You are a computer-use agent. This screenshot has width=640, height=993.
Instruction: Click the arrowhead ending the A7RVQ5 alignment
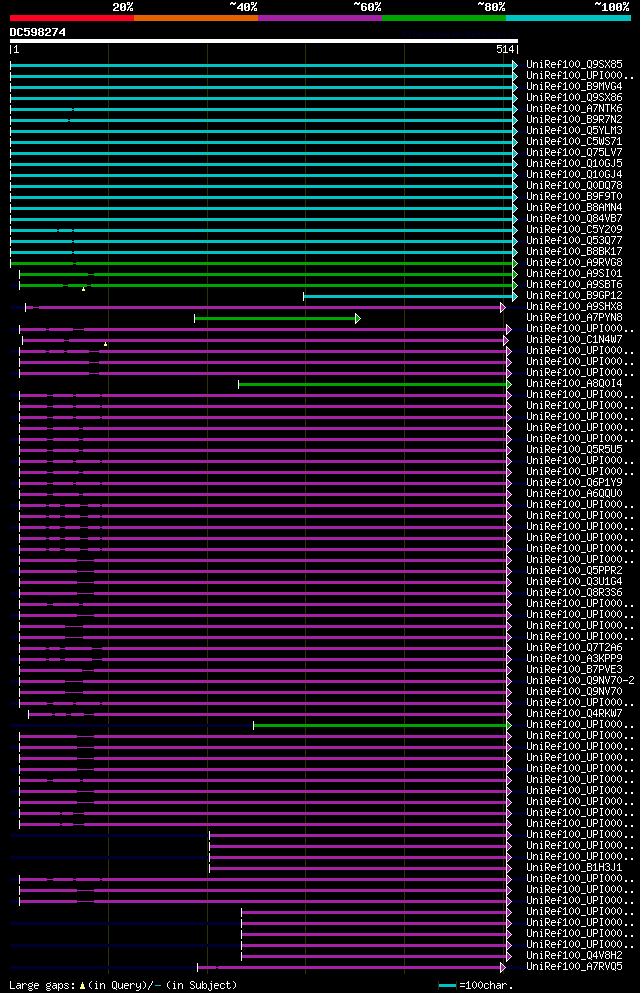coord(503,968)
